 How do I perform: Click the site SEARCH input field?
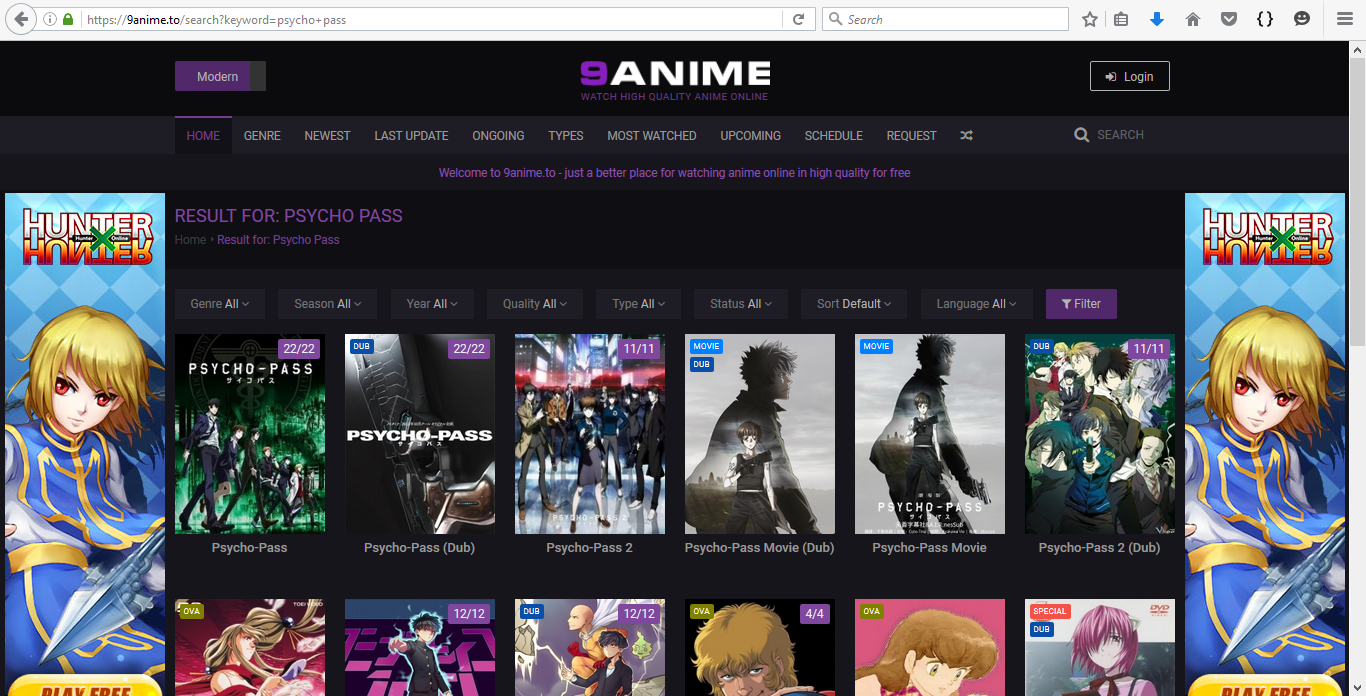click(x=1132, y=135)
